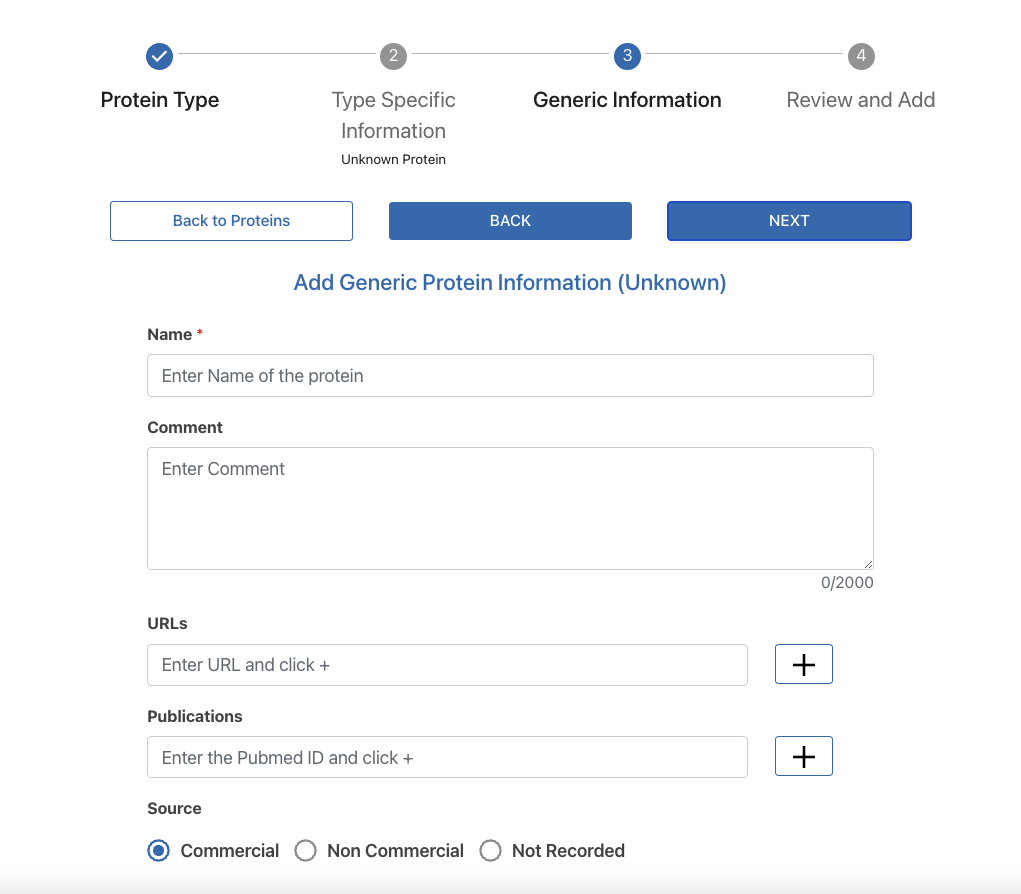Viewport: 1021px width, 894px height.
Task: Select the Generic Information step label
Action: [627, 100]
